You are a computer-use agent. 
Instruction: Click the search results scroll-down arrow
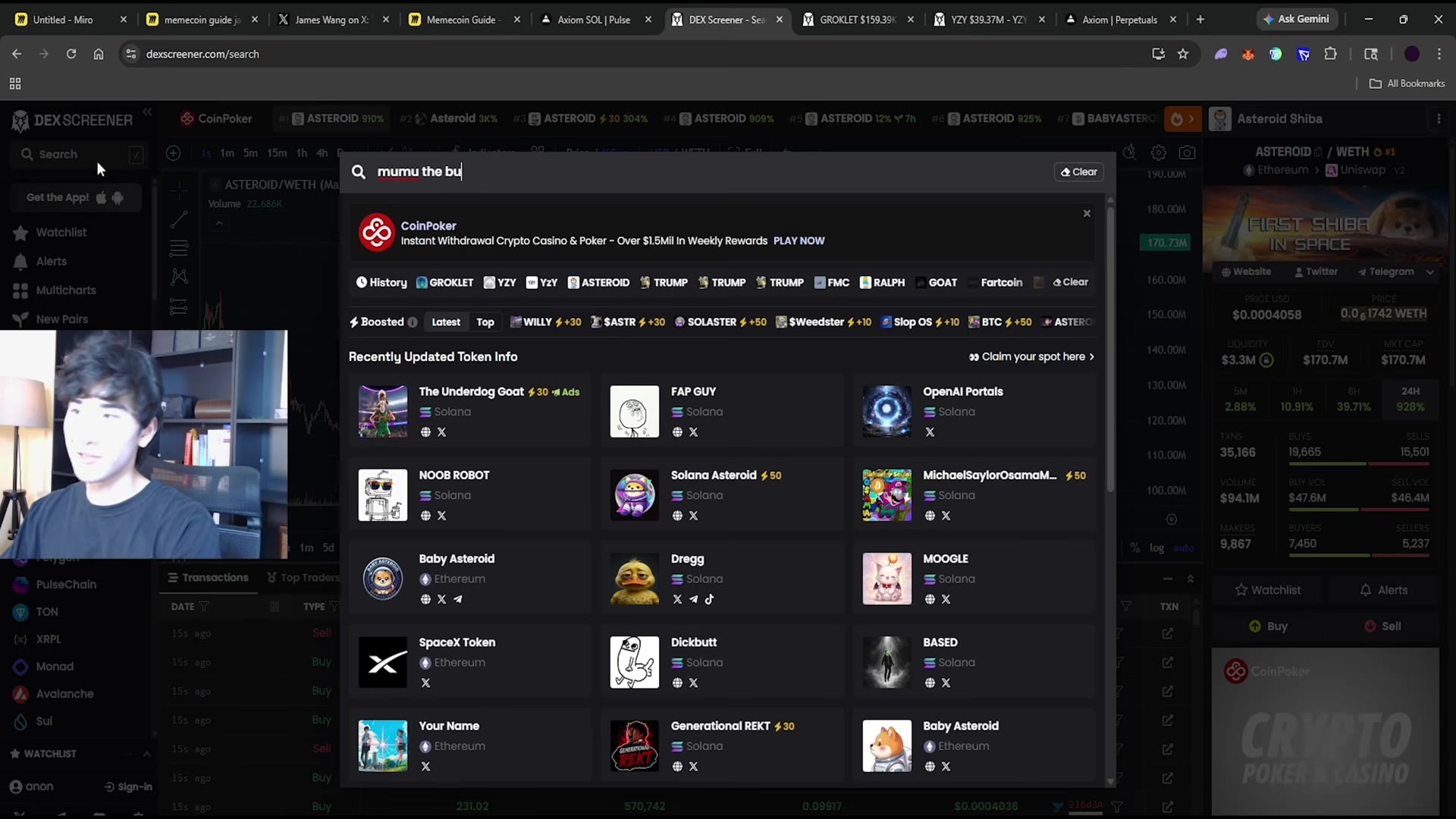coord(1110,782)
